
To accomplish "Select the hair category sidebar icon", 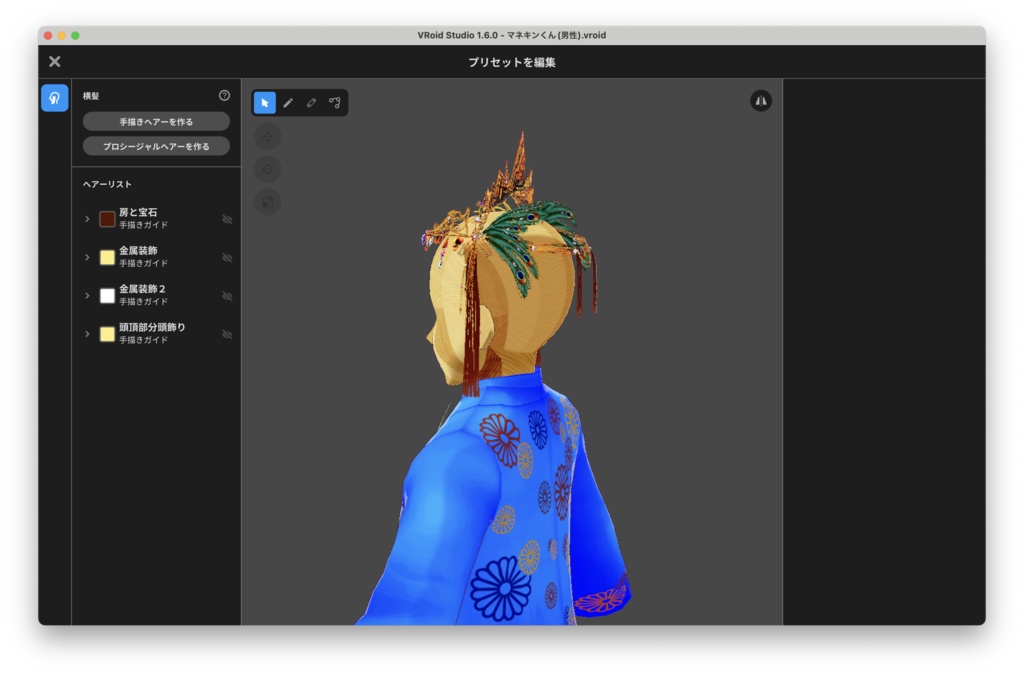I will pyautogui.click(x=55, y=98).
